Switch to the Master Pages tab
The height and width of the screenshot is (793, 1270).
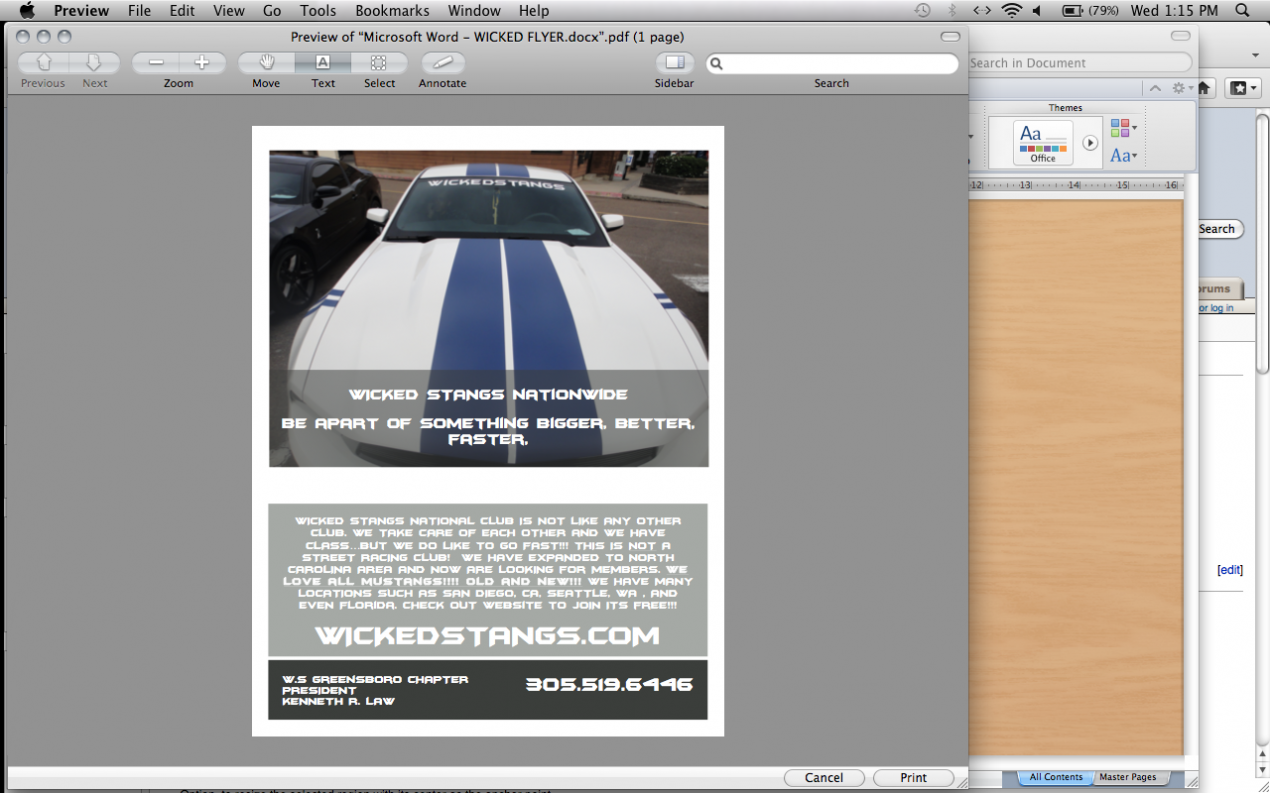(x=1128, y=777)
